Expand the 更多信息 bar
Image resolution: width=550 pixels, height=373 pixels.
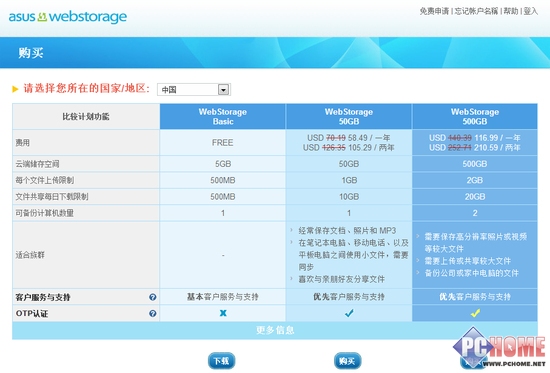point(275,330)
